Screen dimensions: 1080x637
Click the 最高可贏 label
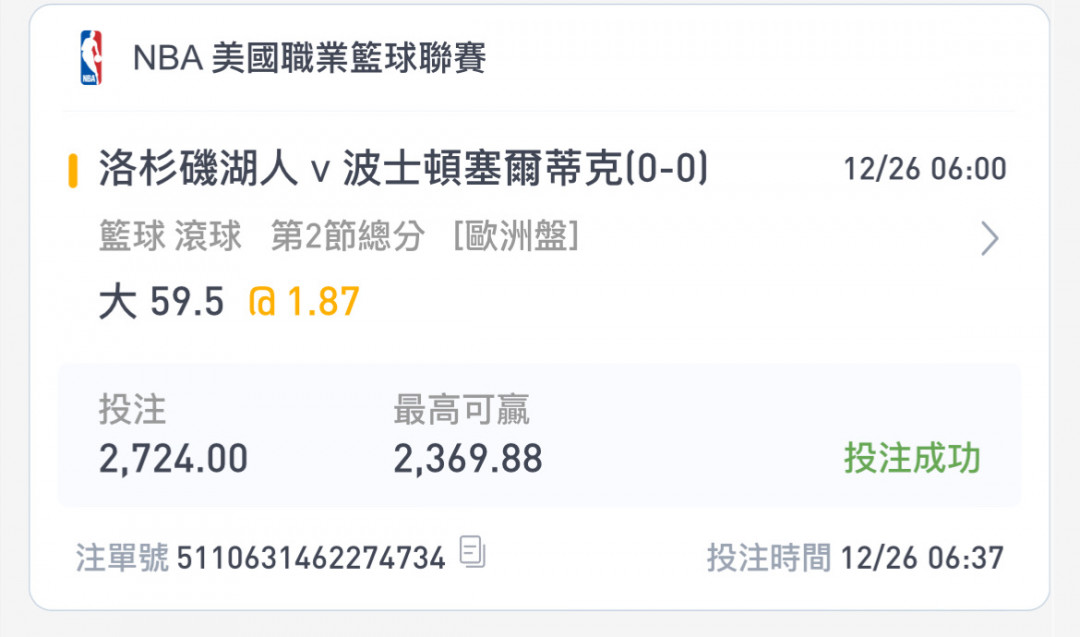tap(461, 410)
